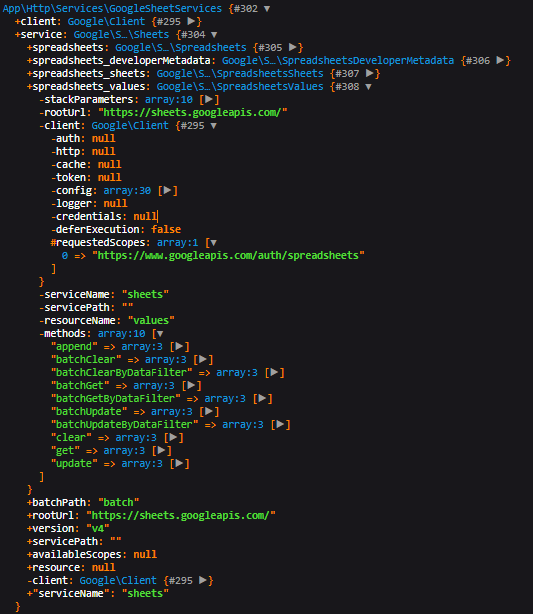Image resolution: width=533 pixels, height=614 pixels.
Task: Click +availableScopes null value
Action: pyautogui.click(x=145, y=554)
